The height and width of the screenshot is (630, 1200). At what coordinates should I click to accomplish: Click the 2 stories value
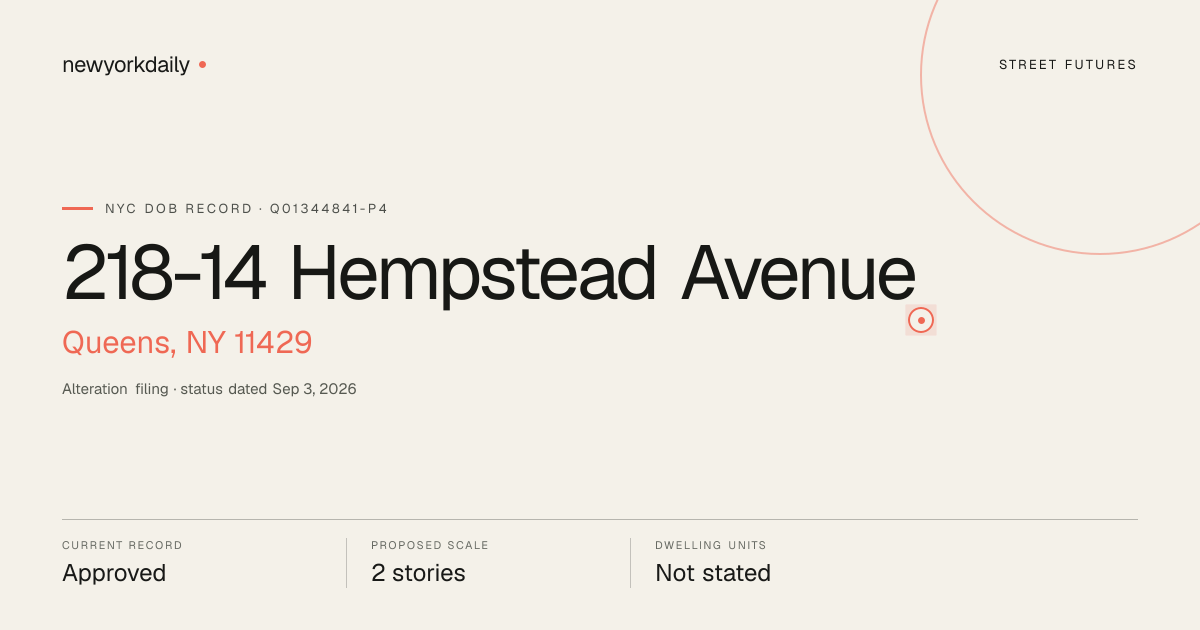pyautogui.click(x=418, y=573)
